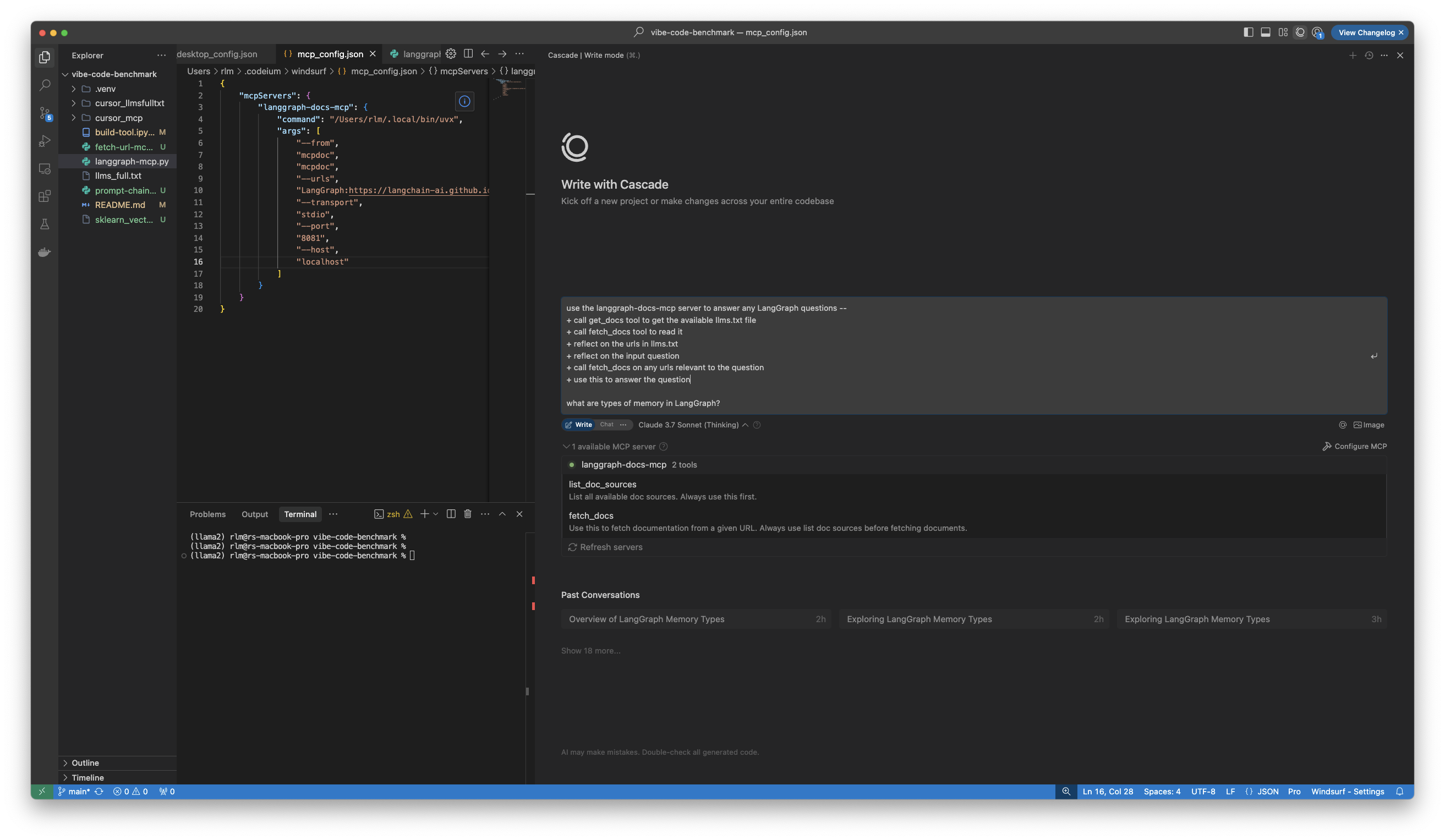
Task: Switch Cascade to Chat mode
Action: [606, 425]
